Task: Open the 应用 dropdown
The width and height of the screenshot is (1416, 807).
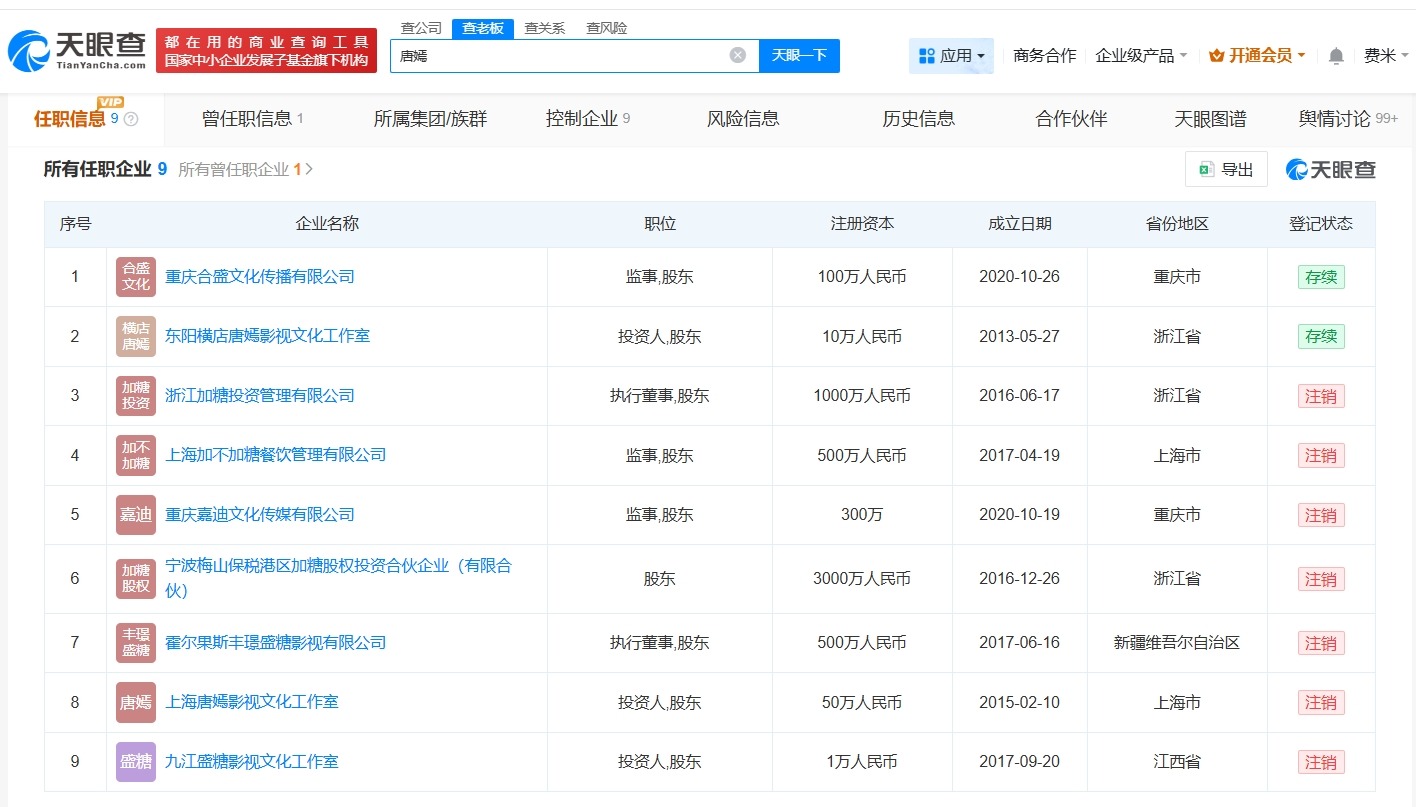Action: 951,56
